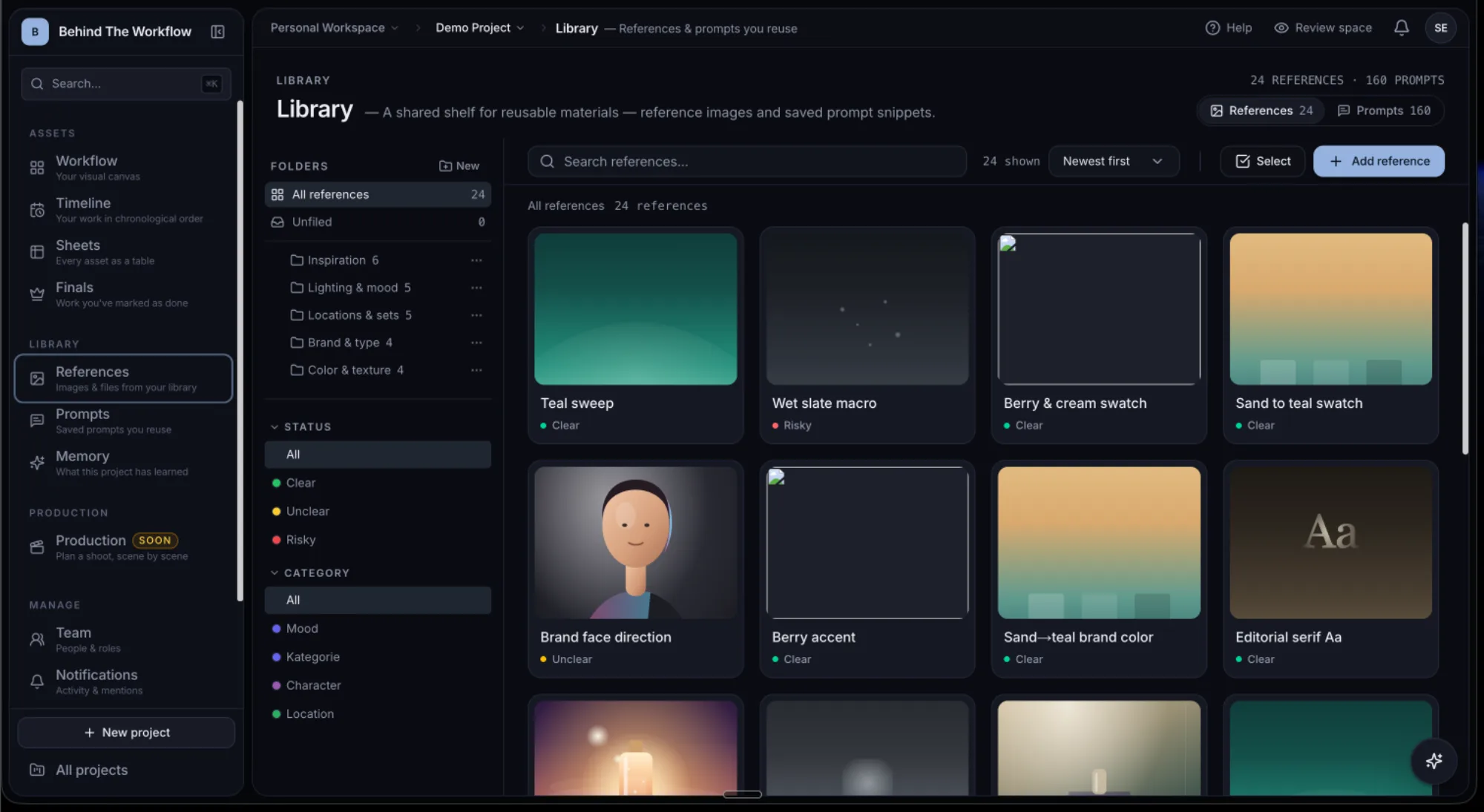Open options for Color & texture folder
1484x812 pixels.
[476, 370]
